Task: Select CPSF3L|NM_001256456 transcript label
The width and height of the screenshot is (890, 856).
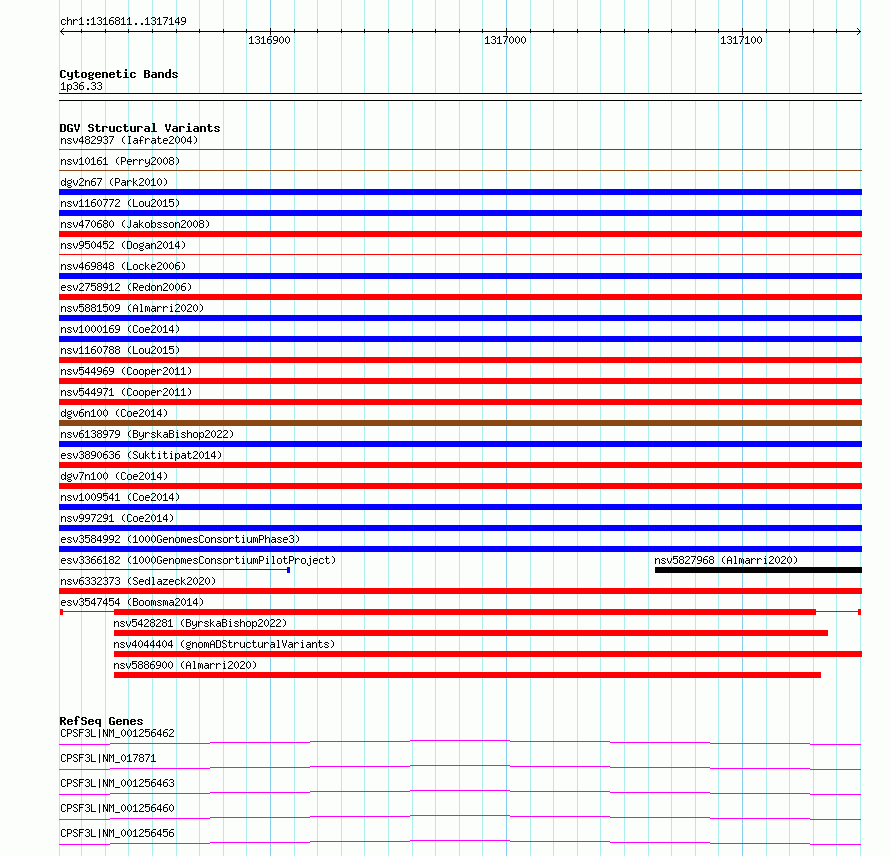Action: [x=117, y=833]
